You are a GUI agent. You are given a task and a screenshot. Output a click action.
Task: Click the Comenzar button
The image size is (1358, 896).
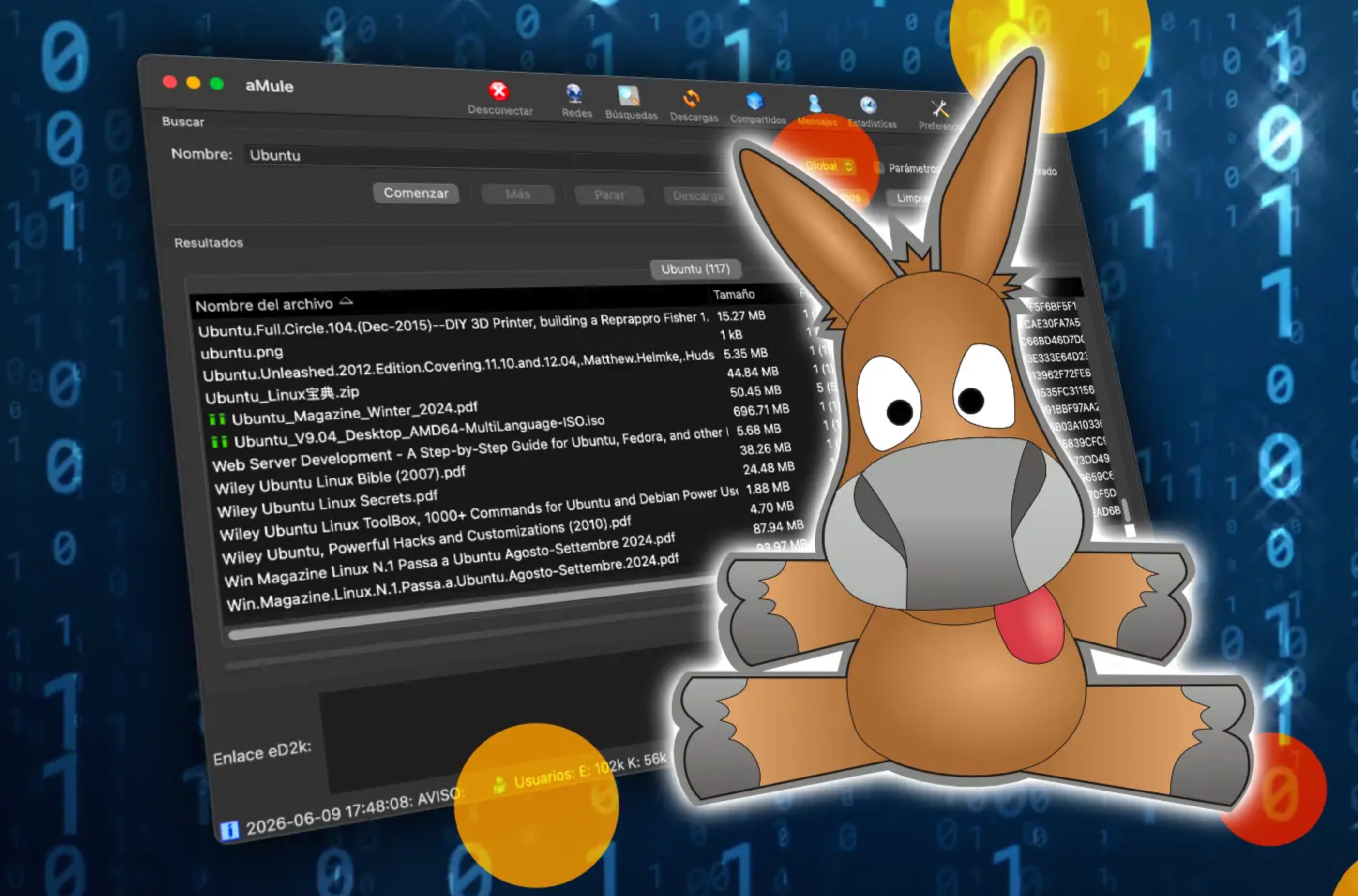[416, 193]
